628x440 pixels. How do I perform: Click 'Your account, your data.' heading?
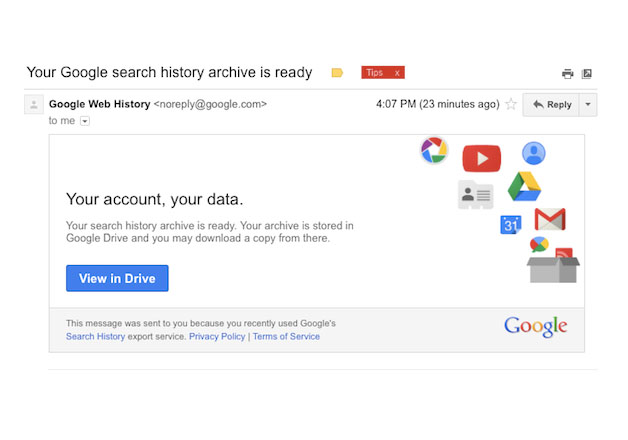tap(155, 199)
